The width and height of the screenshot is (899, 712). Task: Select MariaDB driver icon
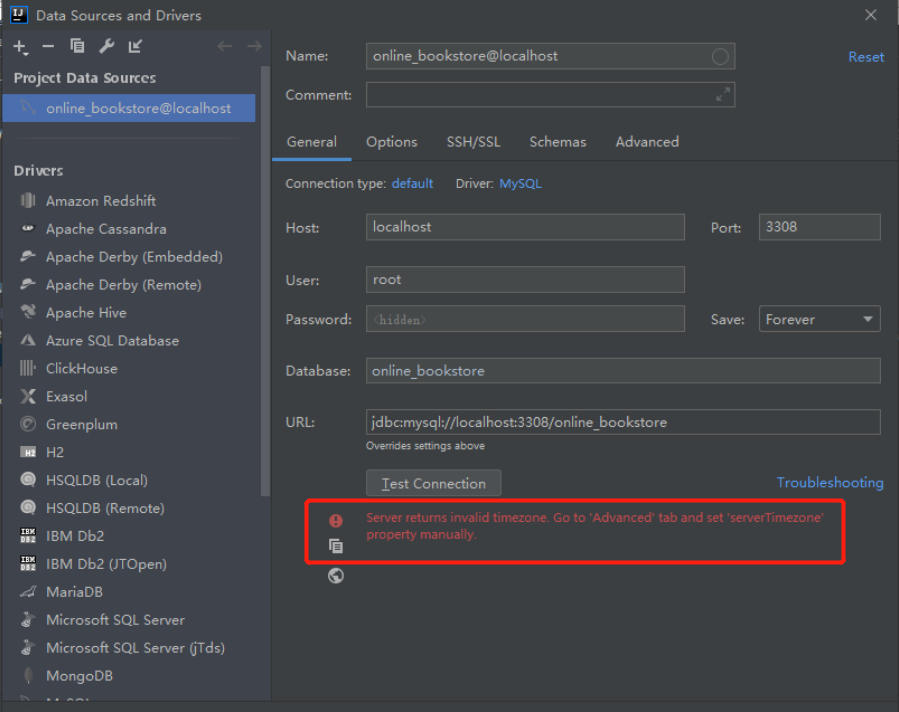(x=28, y=592)
